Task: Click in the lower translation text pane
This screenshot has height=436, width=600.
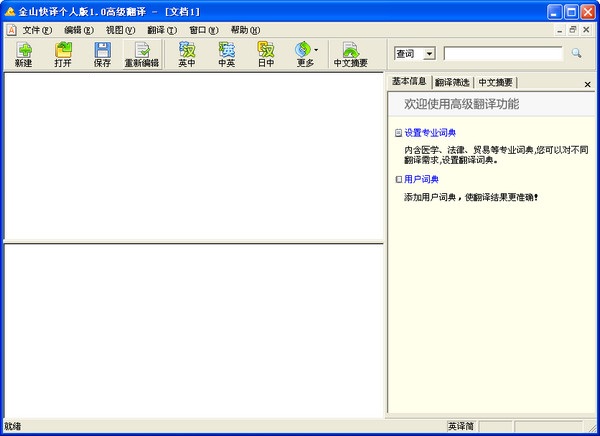Action: click(x=194, y=331)
